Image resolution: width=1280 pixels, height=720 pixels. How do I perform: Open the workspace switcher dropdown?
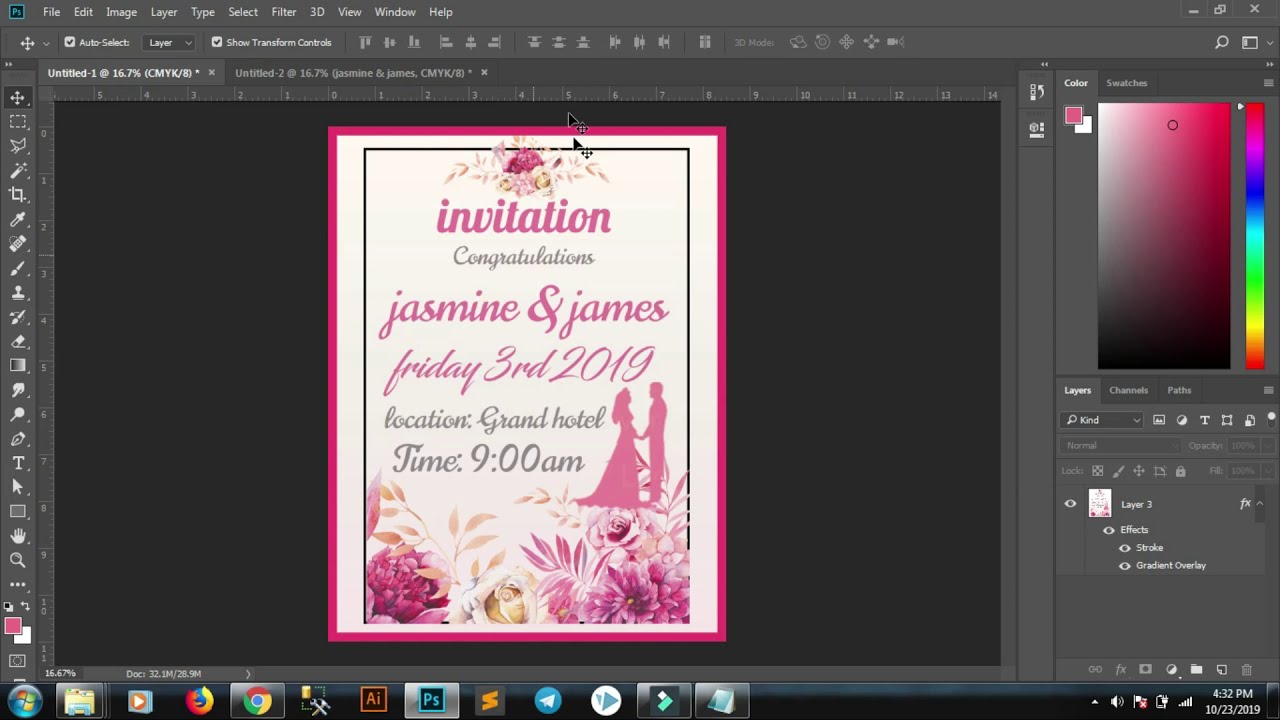coord(1253,42)
